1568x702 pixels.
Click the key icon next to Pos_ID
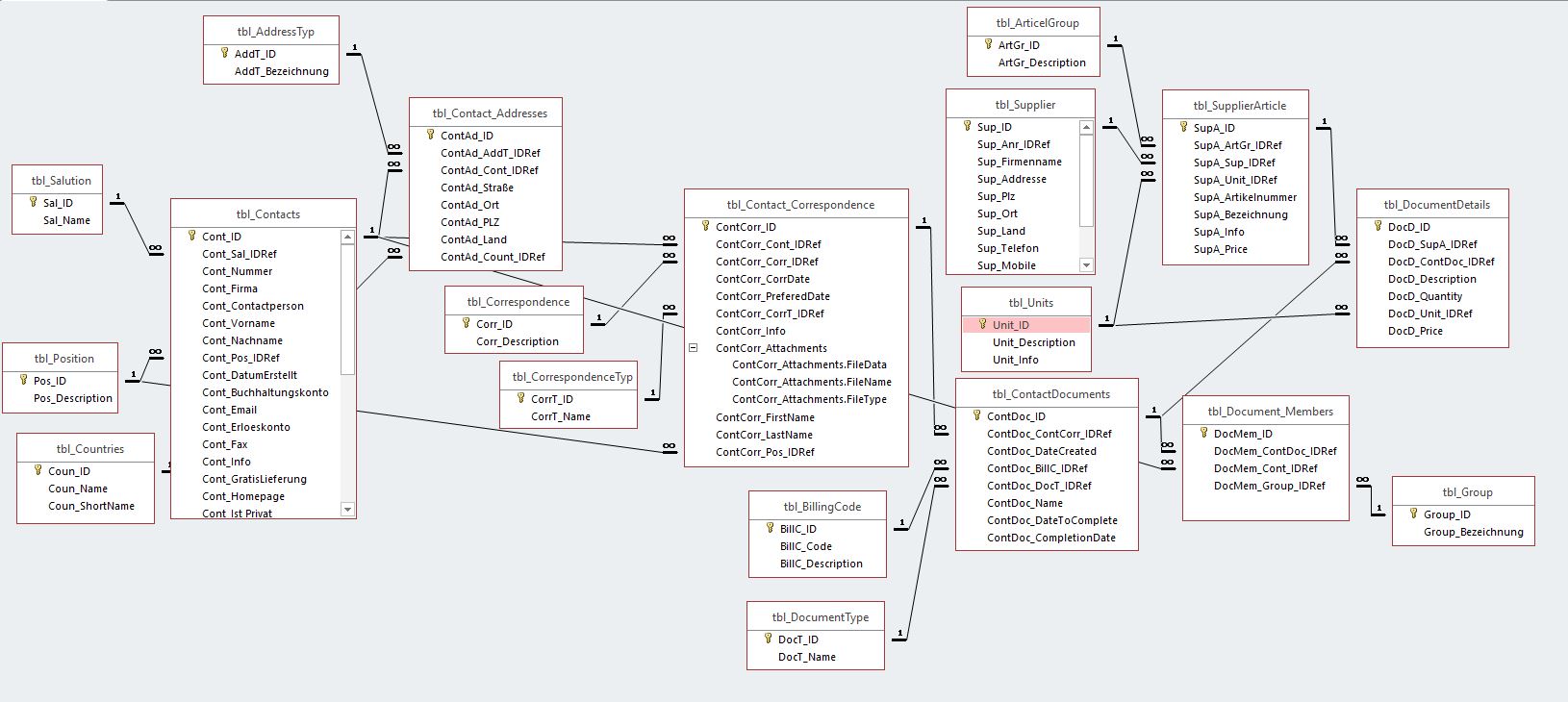point(23,380)
